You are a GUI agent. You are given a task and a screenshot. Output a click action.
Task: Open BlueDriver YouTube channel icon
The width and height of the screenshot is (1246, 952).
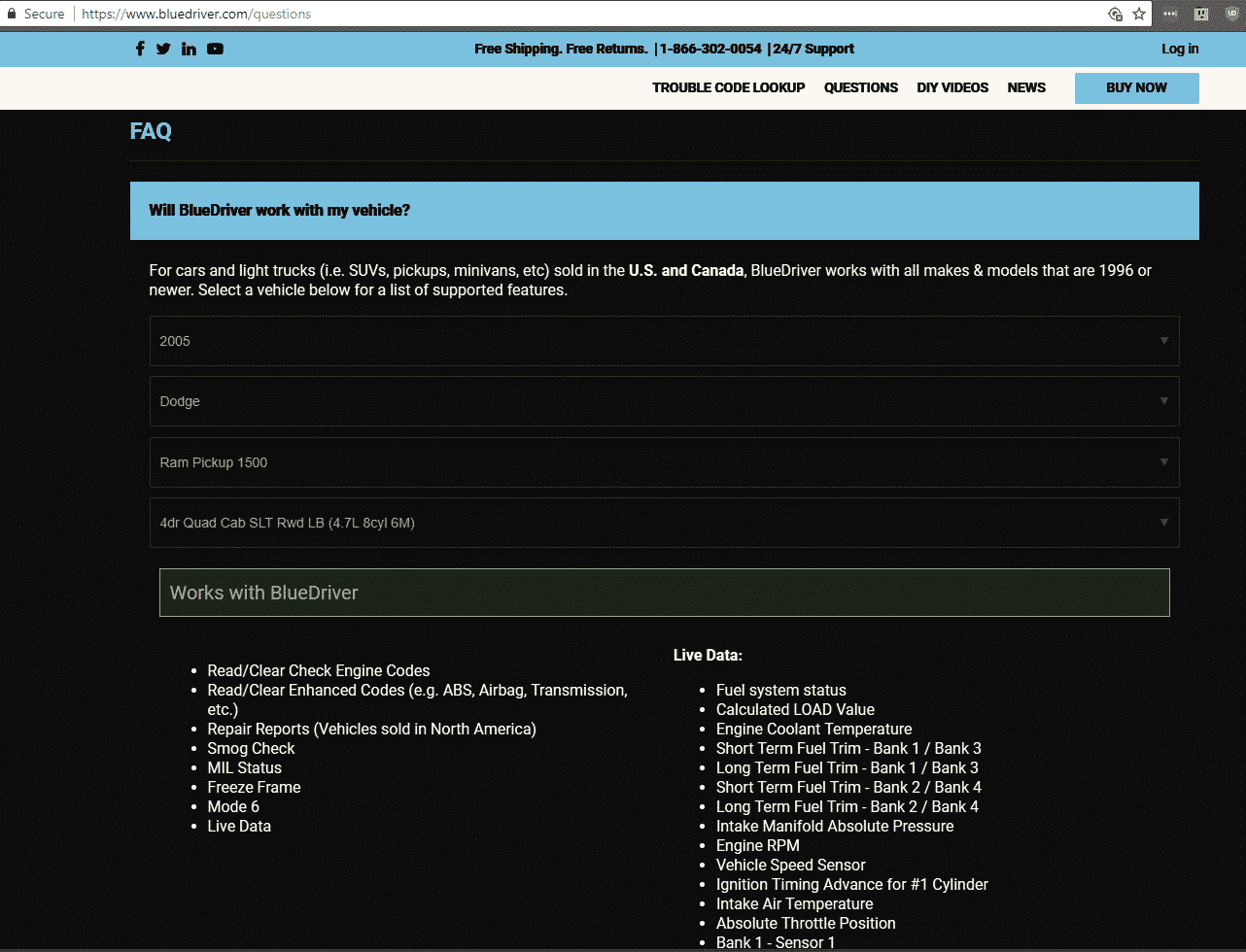click(x=215, y=49)
